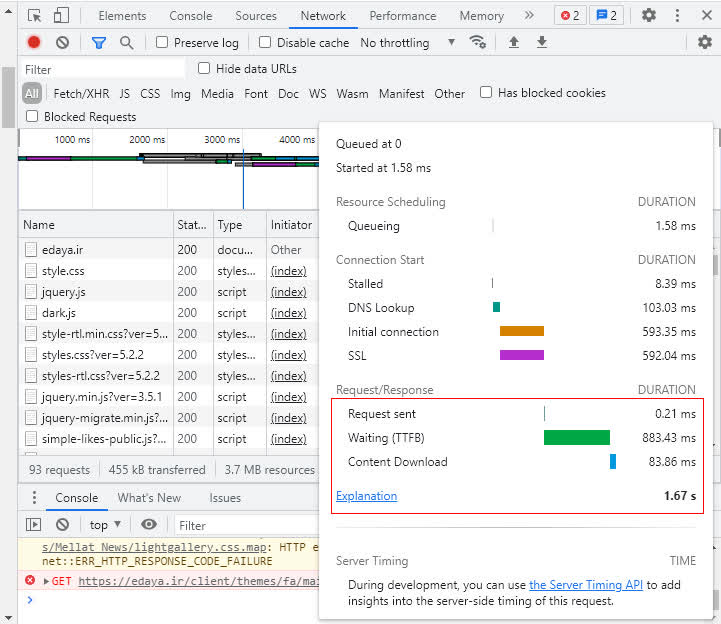The width and height of the screenshot is (721, 624).
Task: Check Has blocked cookies
Action: tap(486, 92)
